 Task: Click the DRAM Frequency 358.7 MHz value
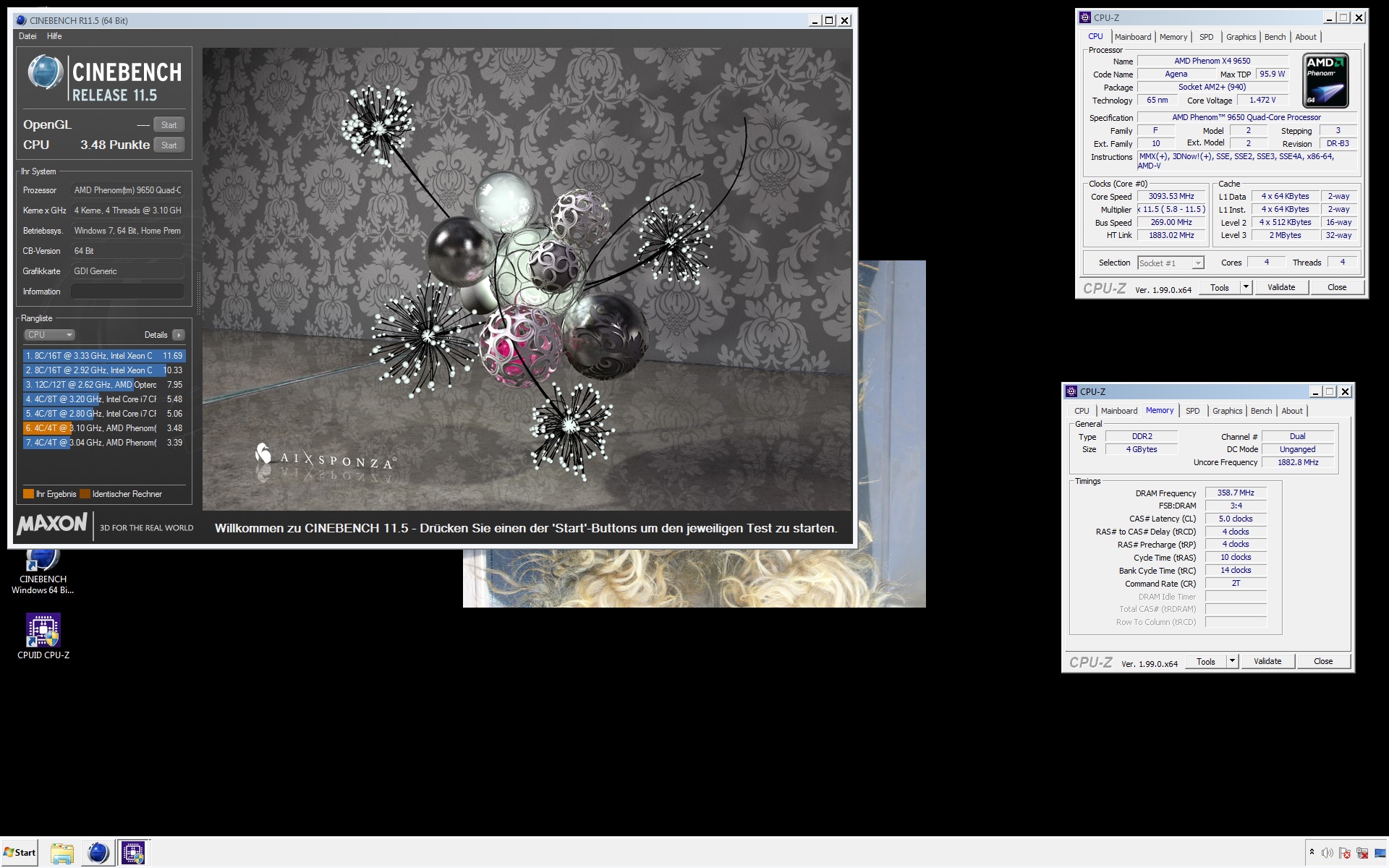tap(1236, 493)
